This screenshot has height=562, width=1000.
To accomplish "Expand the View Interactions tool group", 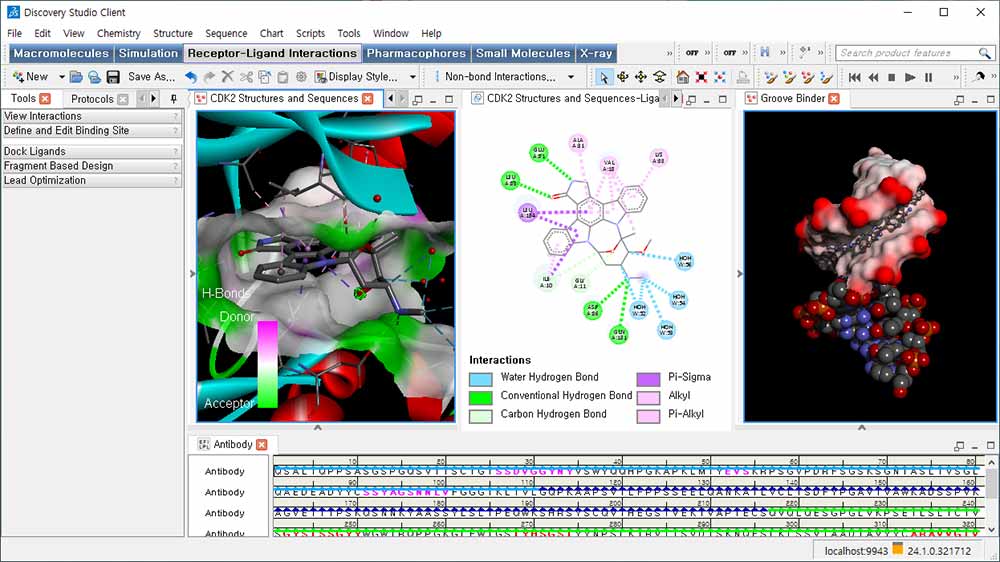I will [x=92, y=116].
